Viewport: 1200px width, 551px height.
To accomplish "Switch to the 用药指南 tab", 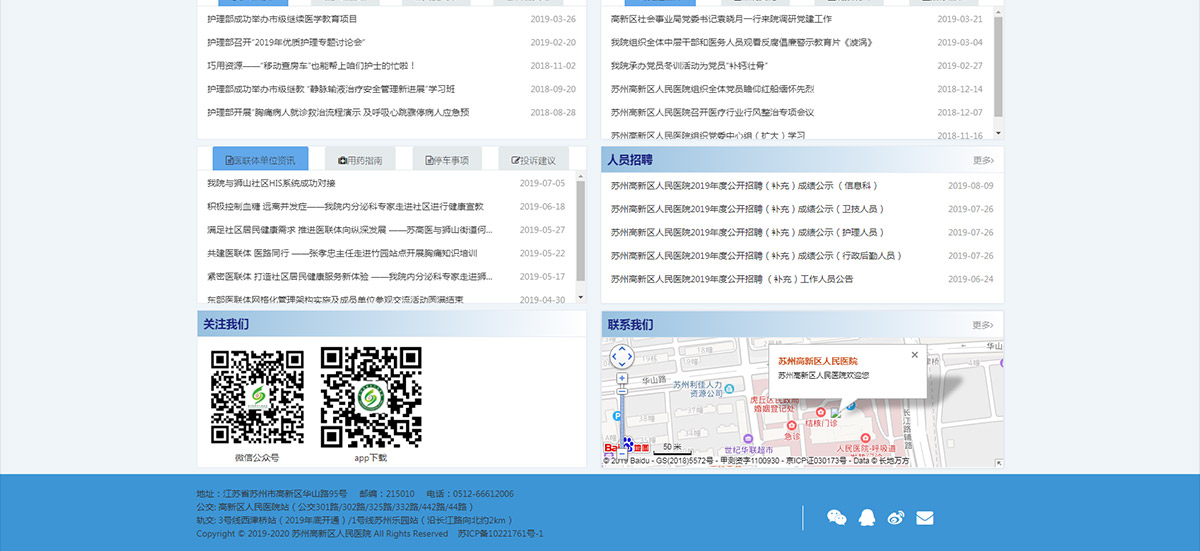I will (x=362, y=160).
